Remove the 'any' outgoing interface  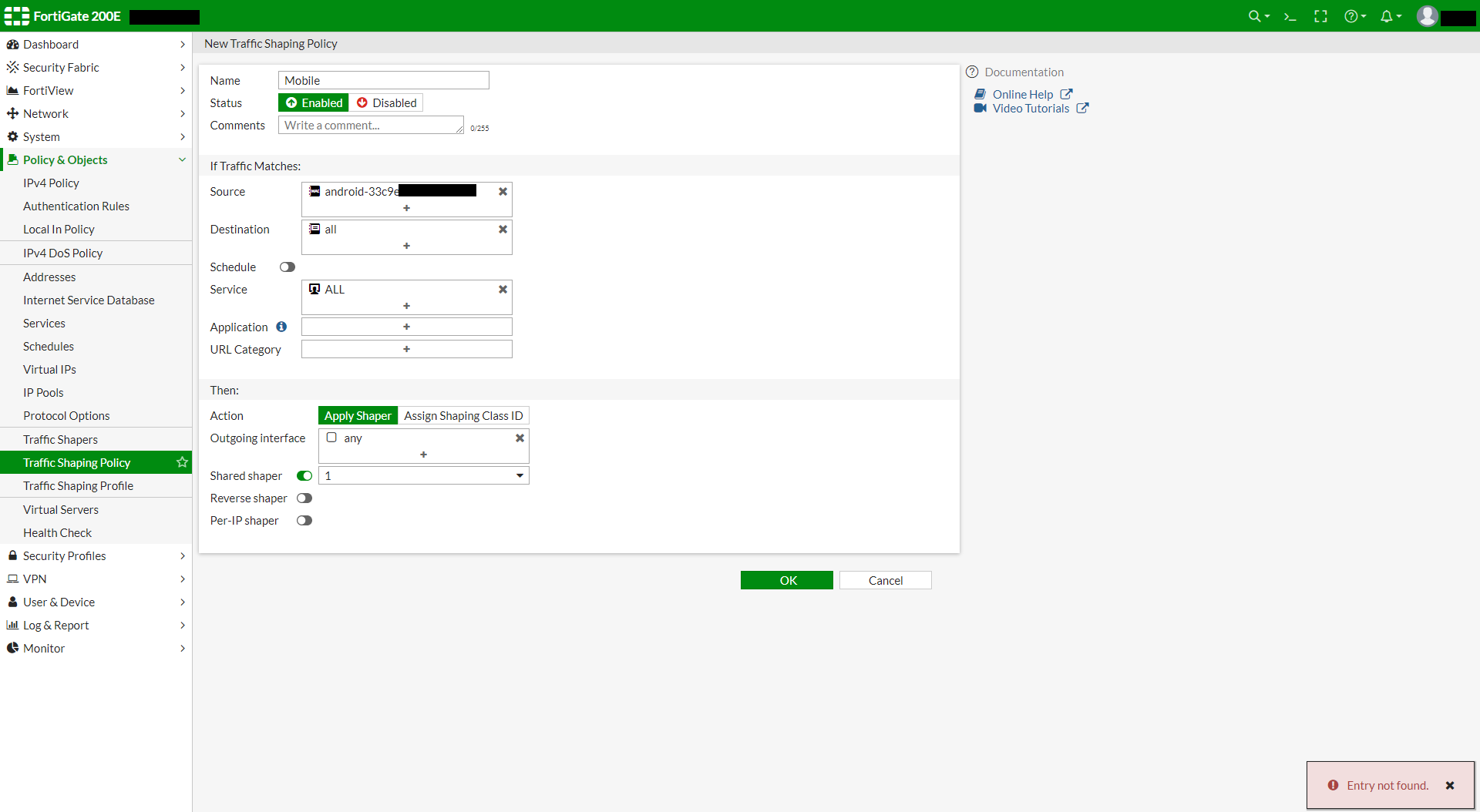tap(520, 438)
